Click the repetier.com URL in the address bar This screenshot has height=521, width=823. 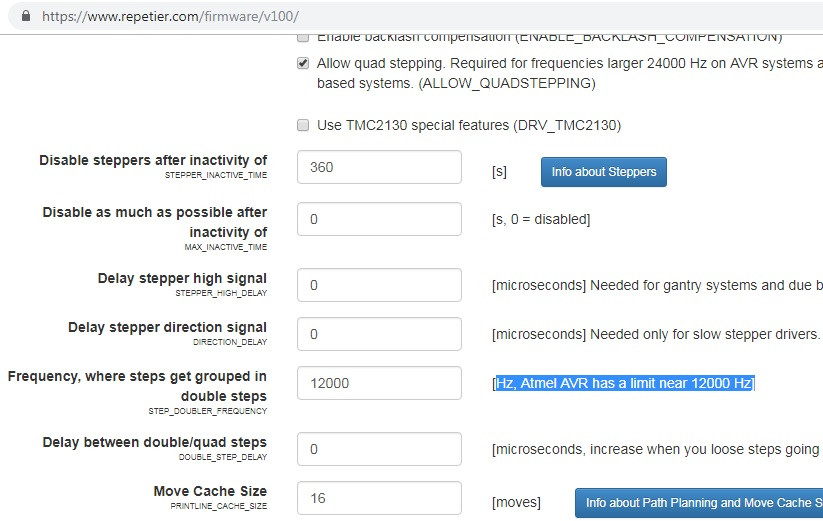click(170, 17)
